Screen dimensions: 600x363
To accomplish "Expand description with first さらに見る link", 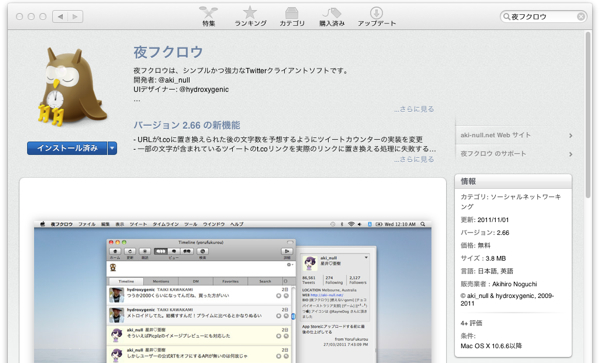I will coord(414,109).
